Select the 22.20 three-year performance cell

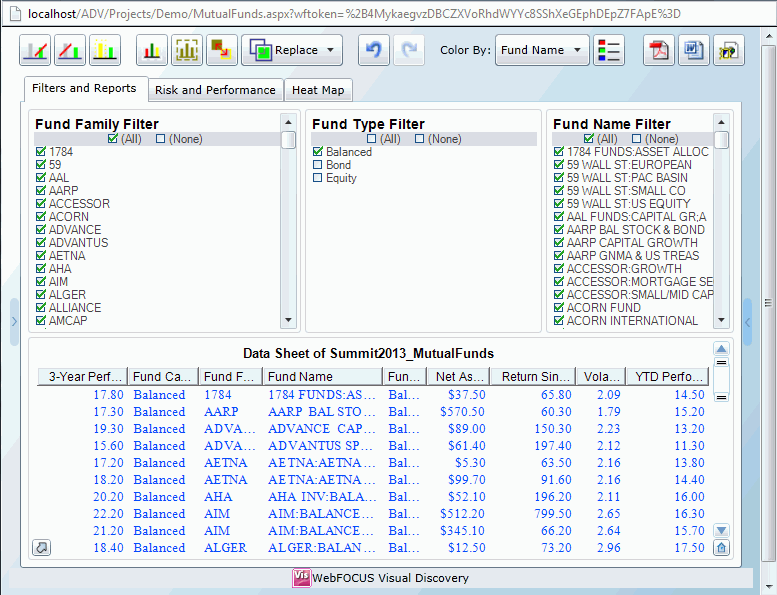(x=109, y=514)
